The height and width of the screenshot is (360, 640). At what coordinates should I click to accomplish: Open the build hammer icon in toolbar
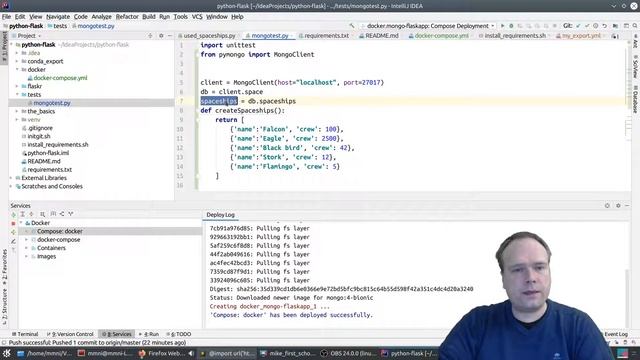[352, 26]
